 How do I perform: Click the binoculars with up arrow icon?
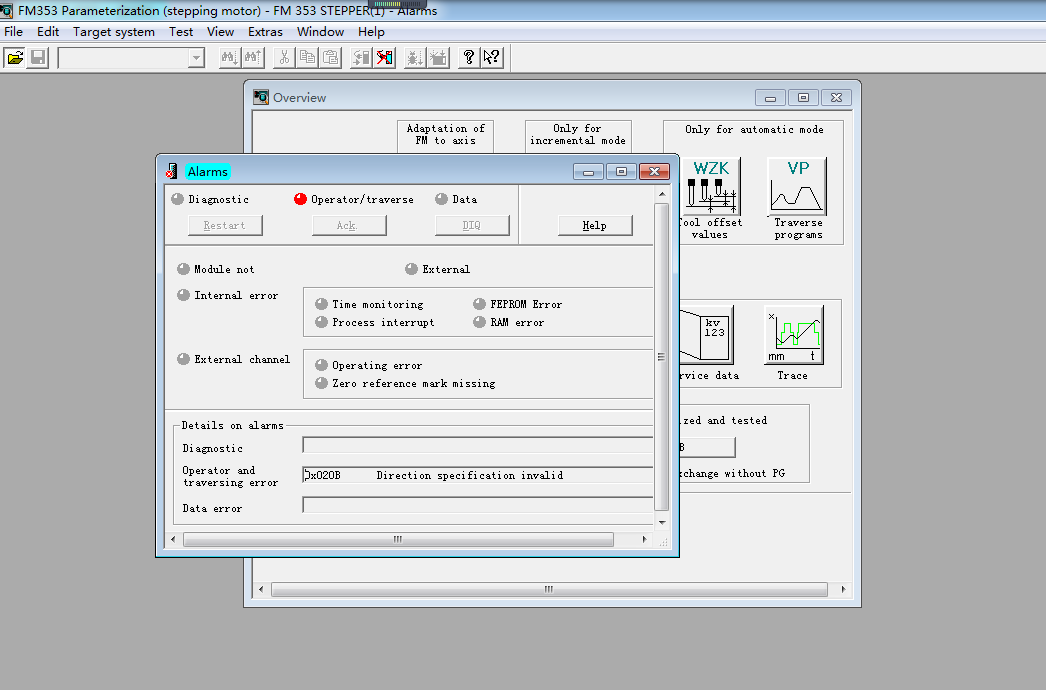[253, 57]
